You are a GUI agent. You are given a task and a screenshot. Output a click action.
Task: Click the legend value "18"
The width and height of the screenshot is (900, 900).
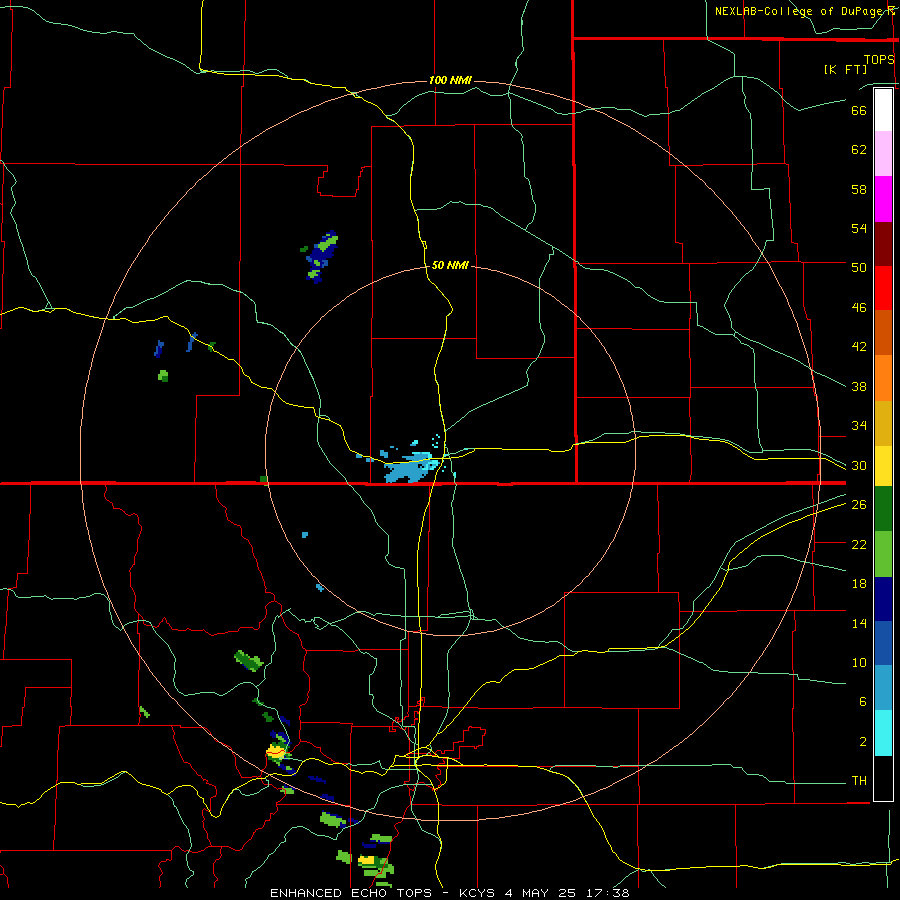(859, 584)
